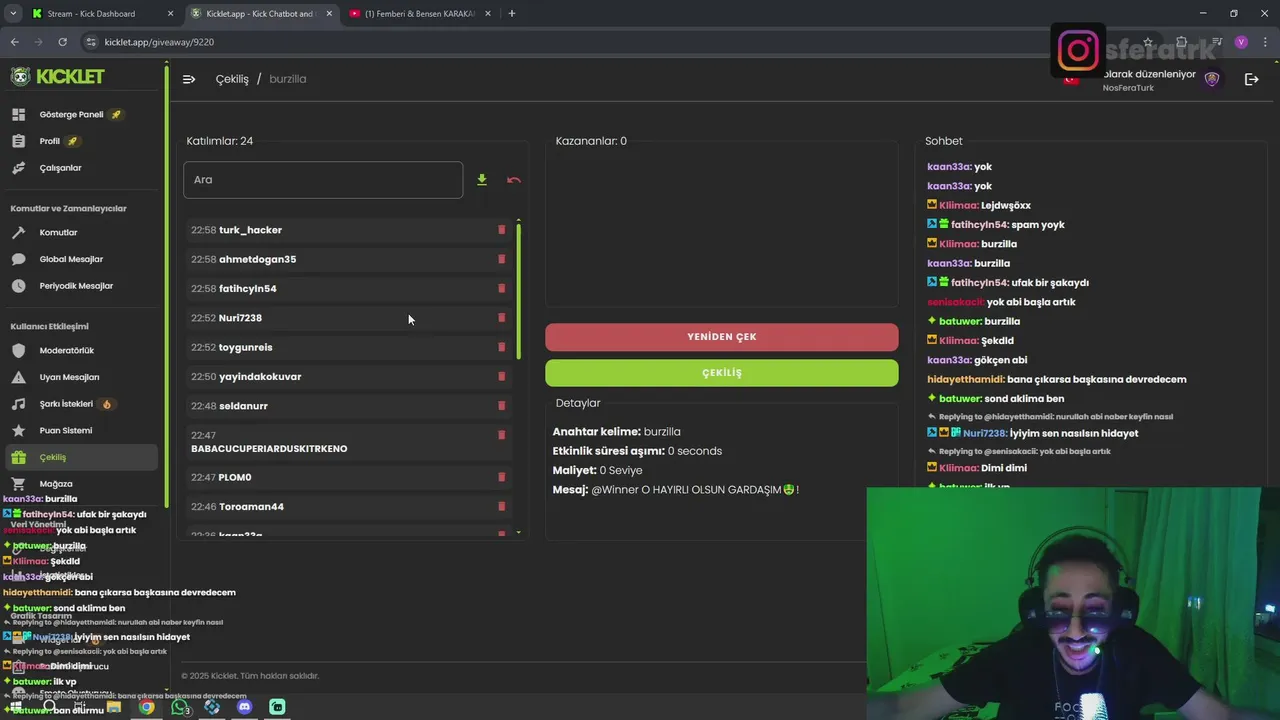Click the Kicklet logo
The height and width of the screenshot is (720, 1280).
57,77
